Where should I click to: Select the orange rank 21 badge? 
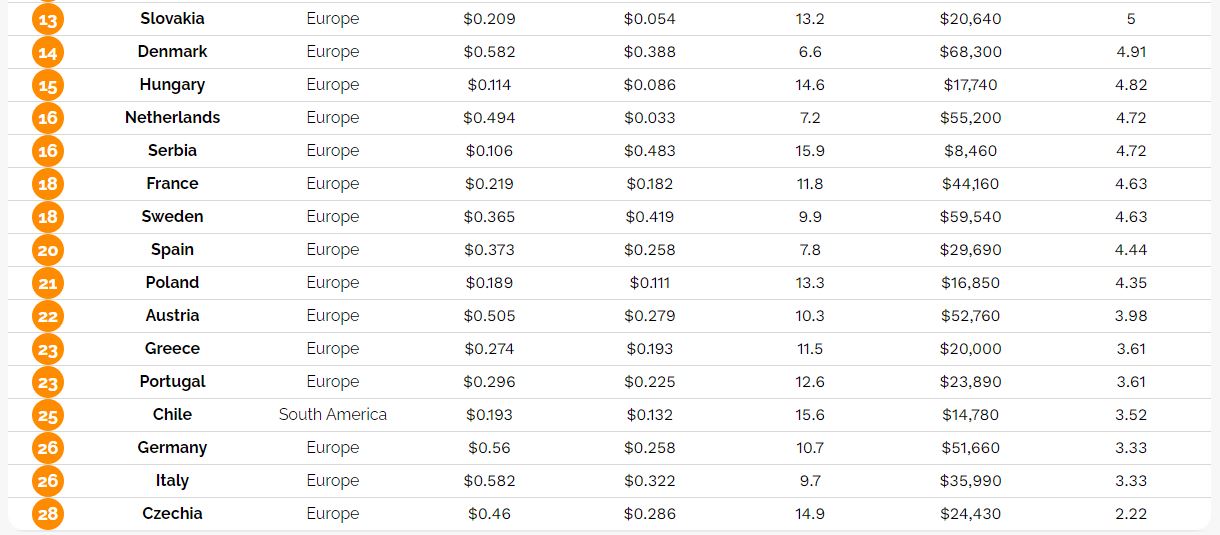(47, 284)
